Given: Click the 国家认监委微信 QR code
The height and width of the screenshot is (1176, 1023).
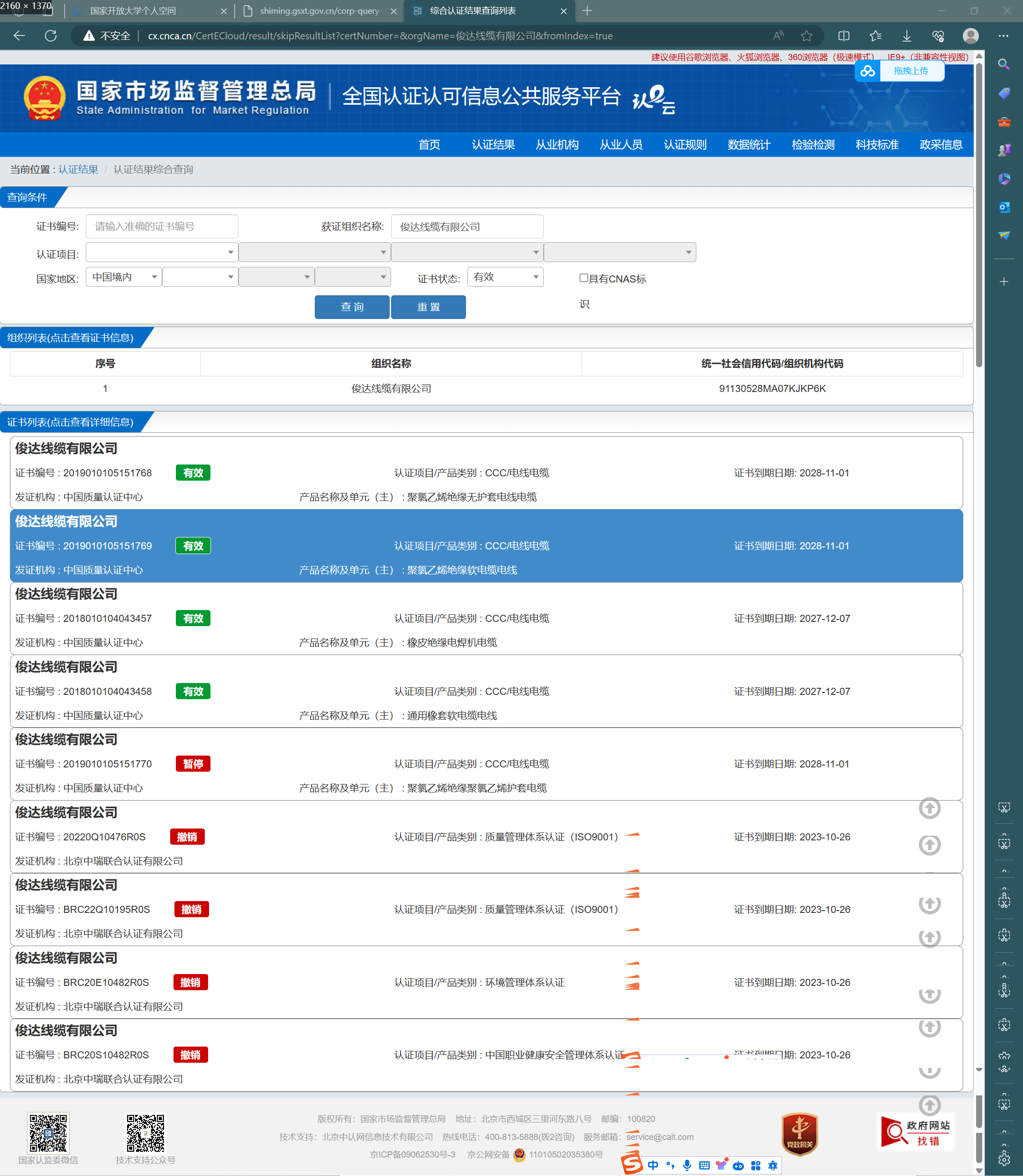Looking at the screenshot, I should point(48,1133).
